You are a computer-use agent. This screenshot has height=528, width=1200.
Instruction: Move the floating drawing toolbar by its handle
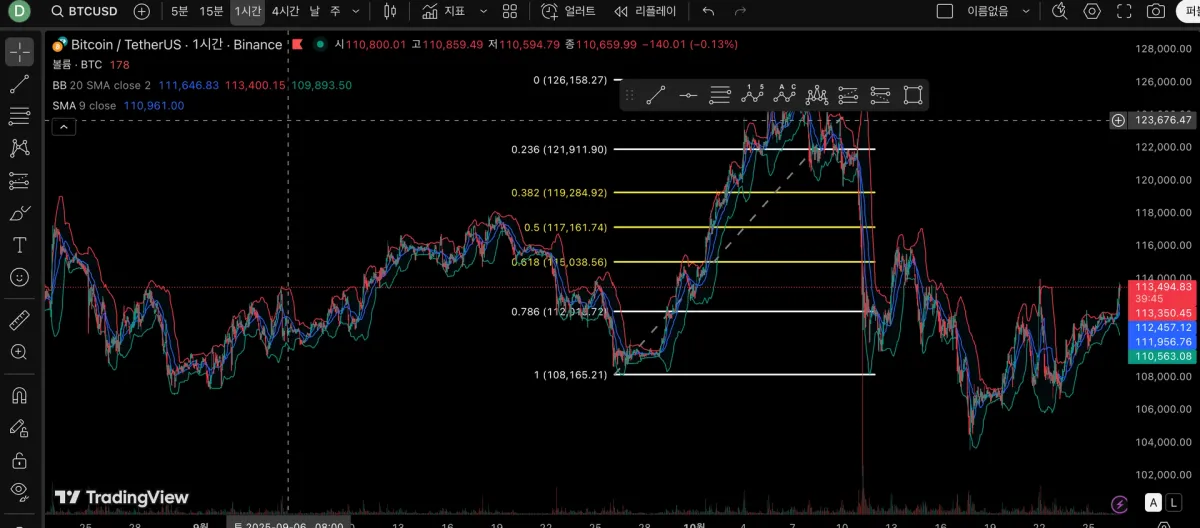click(x=630, y=96)
